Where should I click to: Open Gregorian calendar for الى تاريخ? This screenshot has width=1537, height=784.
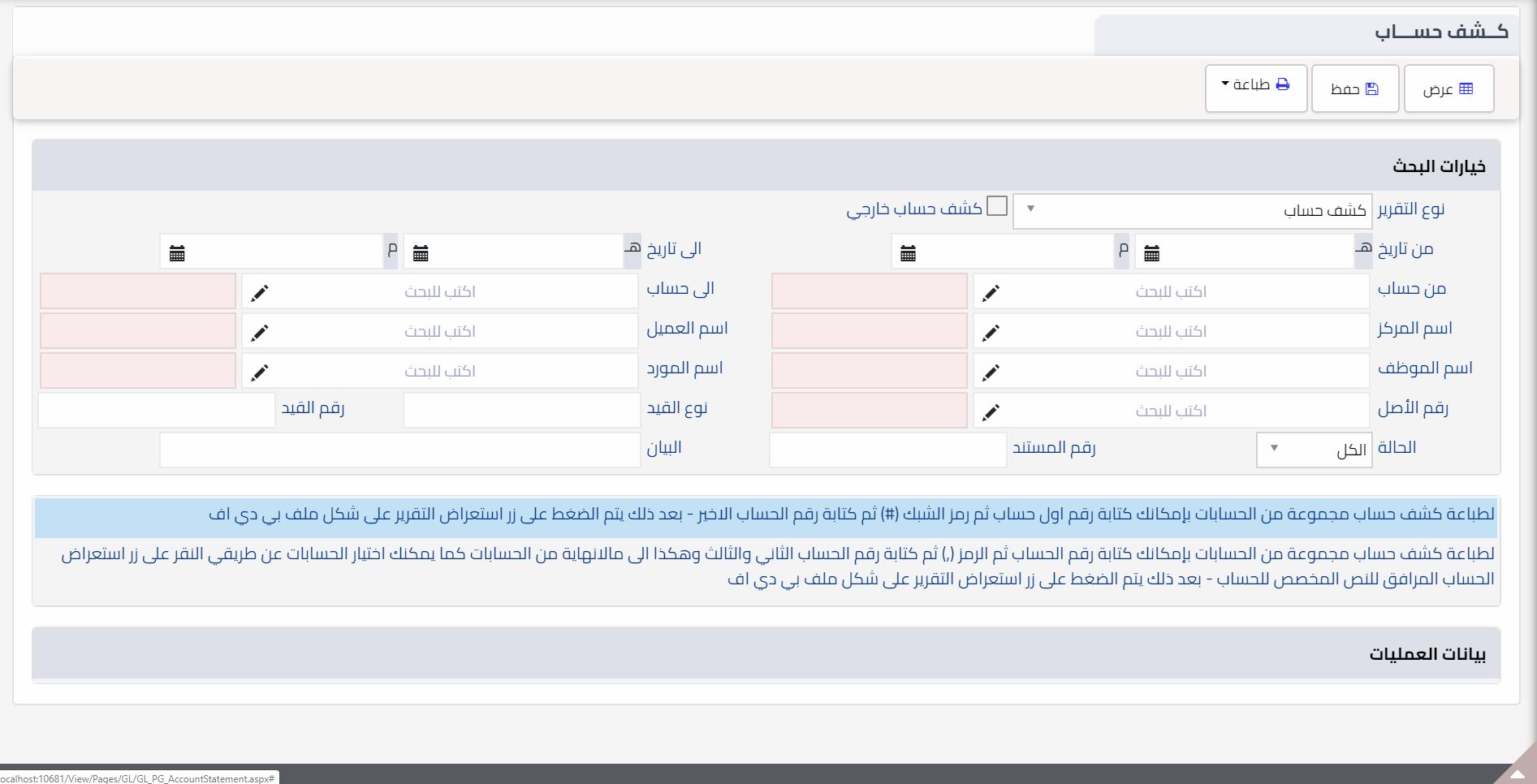pyautogui.click(x=177, y=253)
